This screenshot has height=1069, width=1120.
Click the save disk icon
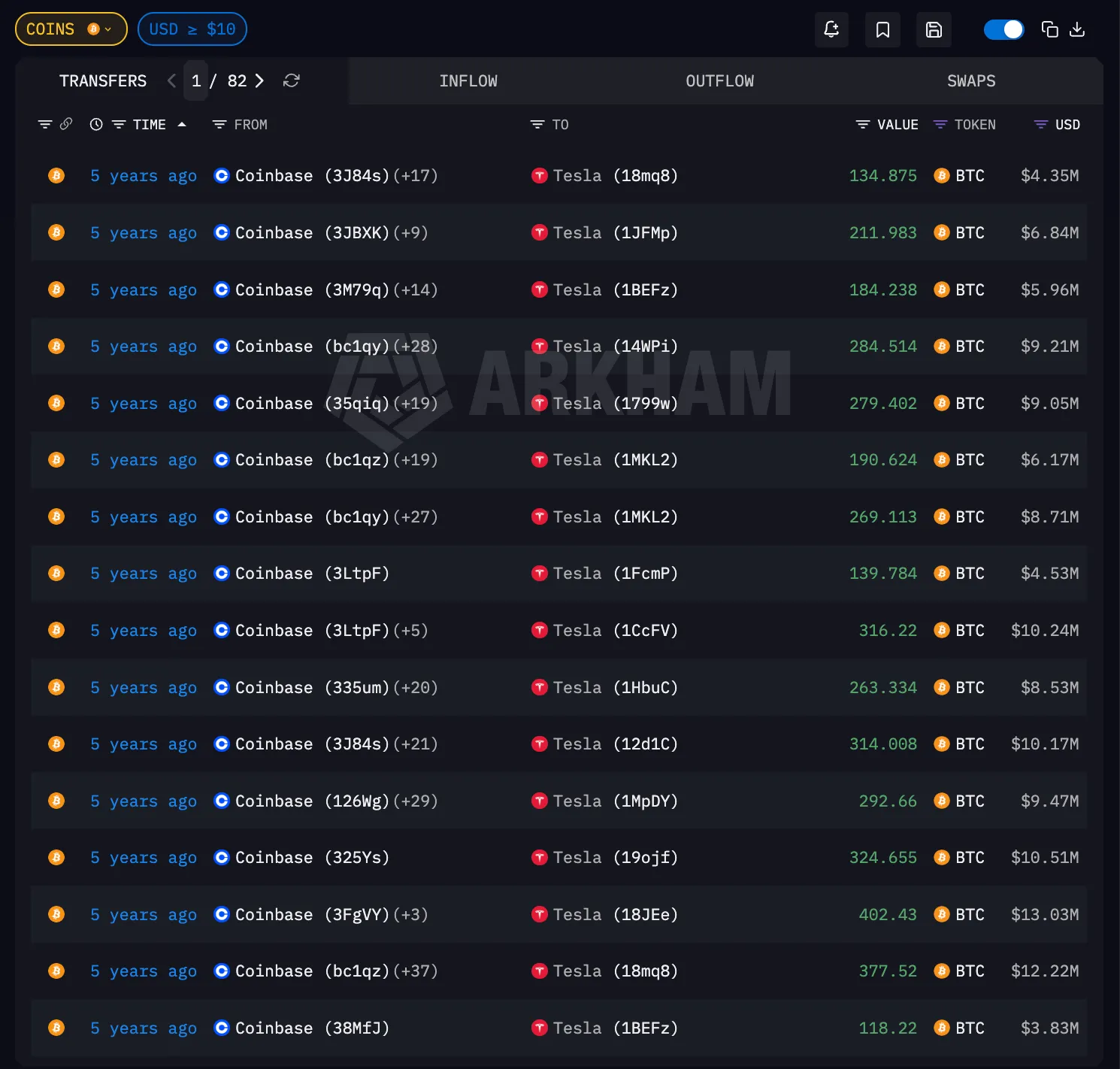click(x=934, y=29)
